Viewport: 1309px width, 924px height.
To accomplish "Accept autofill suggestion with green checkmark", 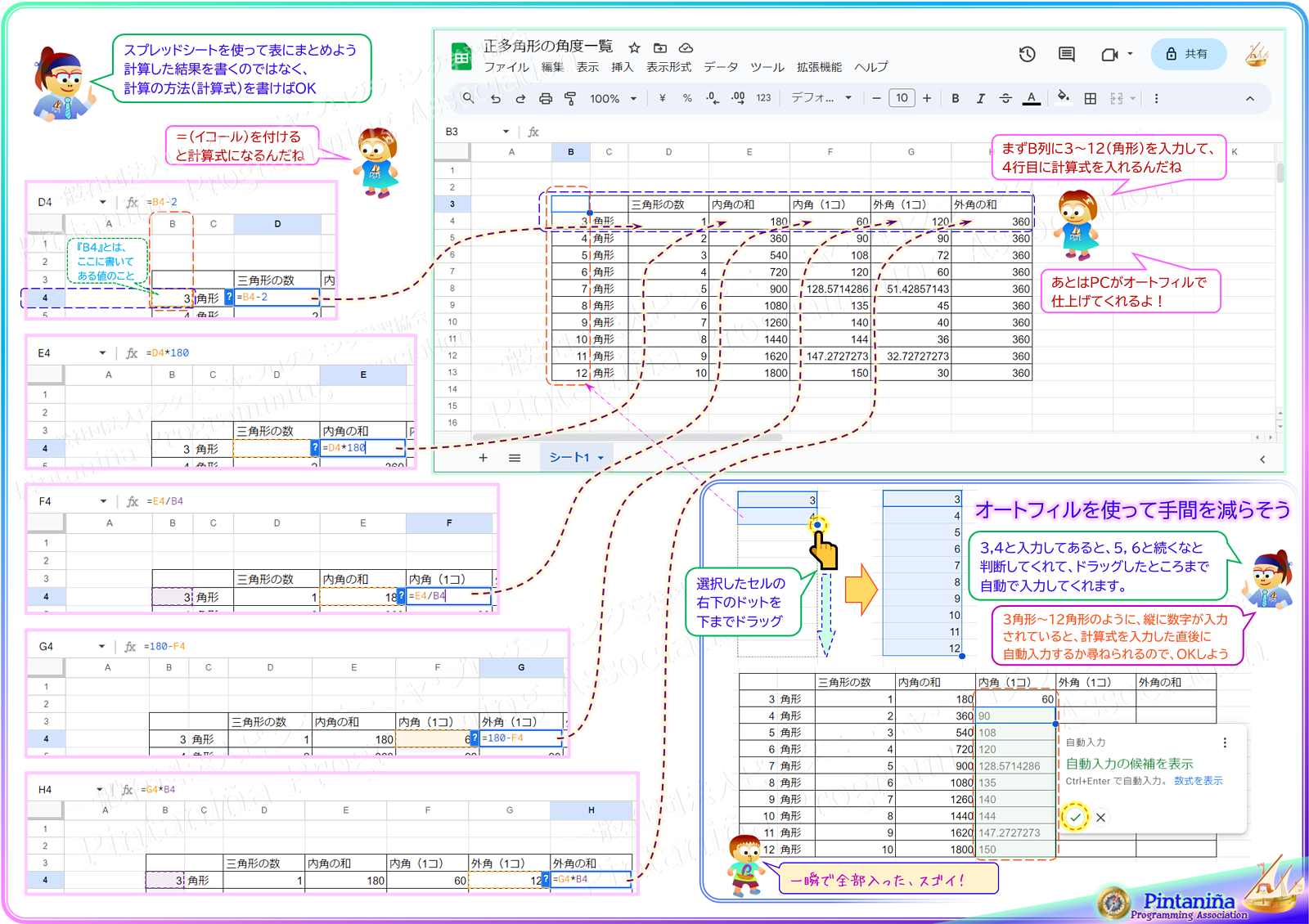I will (1075, 817).
